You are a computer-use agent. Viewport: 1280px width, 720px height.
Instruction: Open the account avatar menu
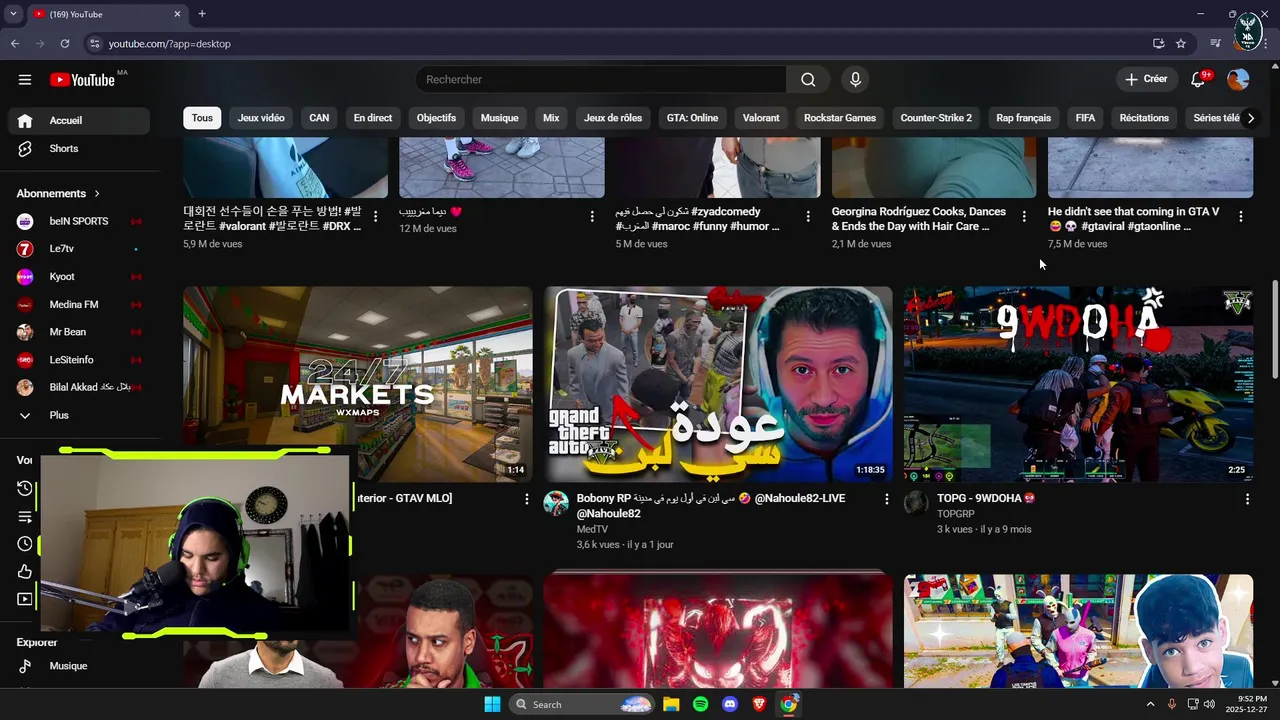(1238, 79)
